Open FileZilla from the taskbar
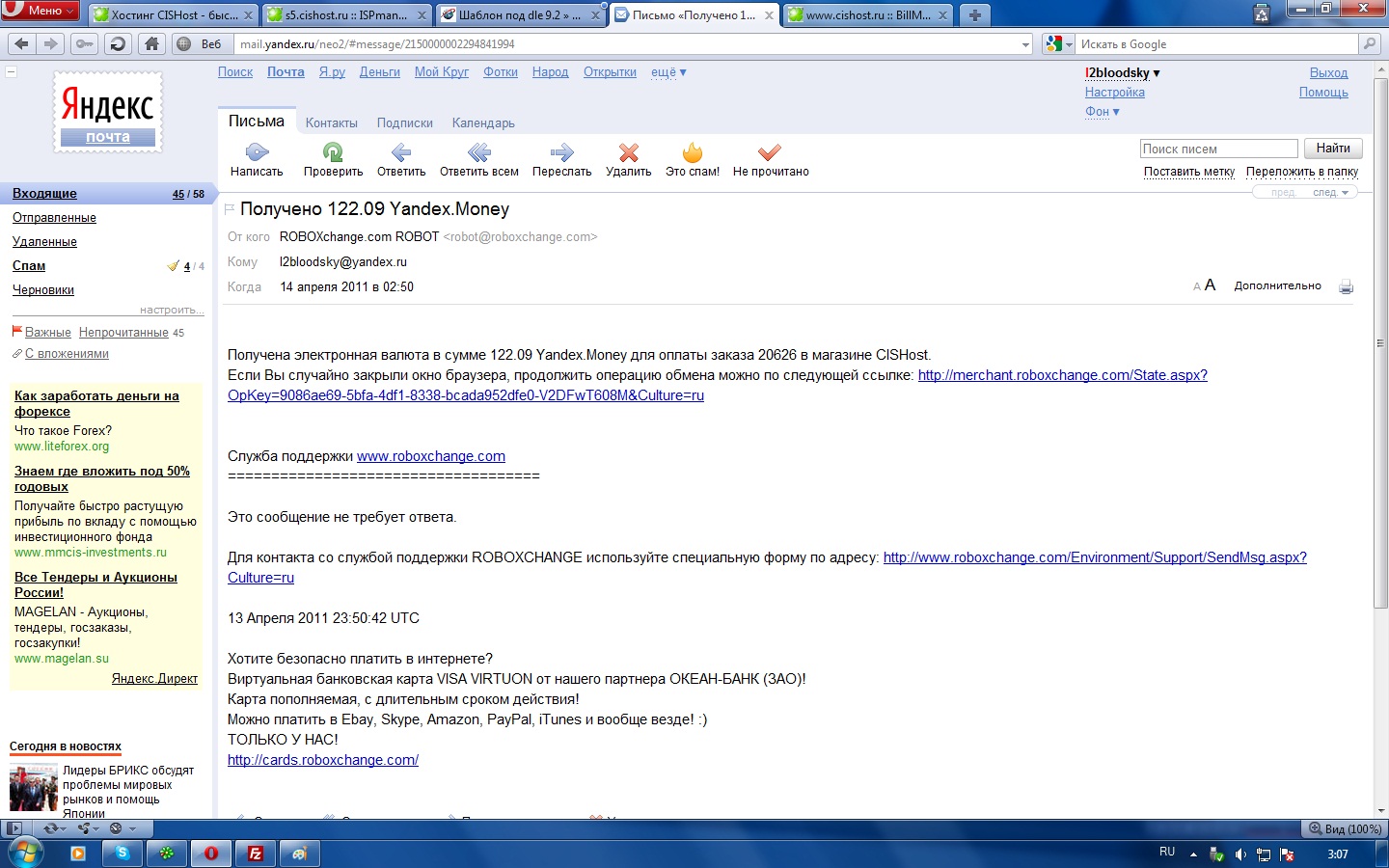The image size is (1389, 868). coord(256,853)
